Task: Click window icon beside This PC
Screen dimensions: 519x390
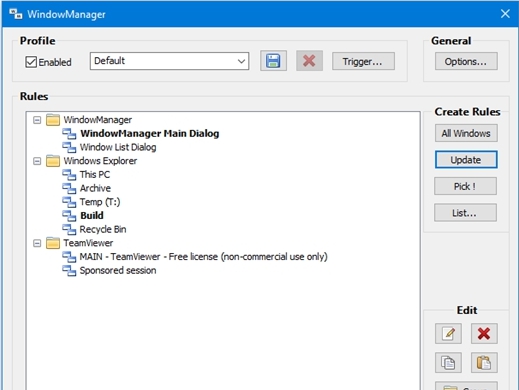Action: (x=69, y=175)
